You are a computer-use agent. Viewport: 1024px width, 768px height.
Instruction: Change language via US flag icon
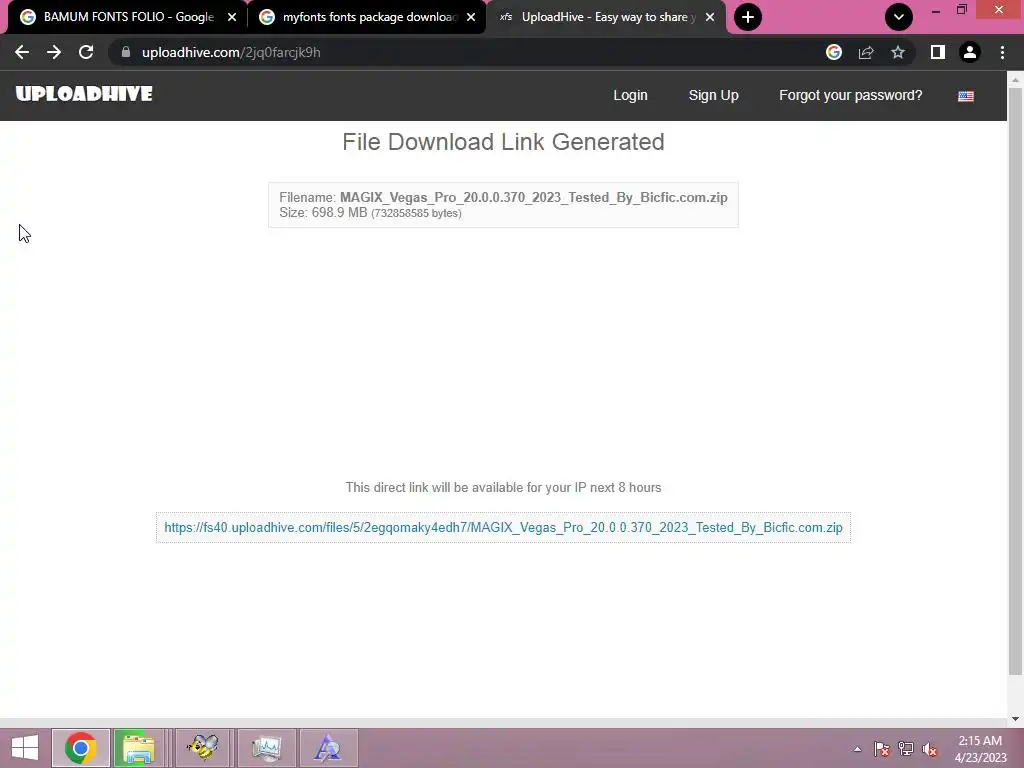(966, 96)
